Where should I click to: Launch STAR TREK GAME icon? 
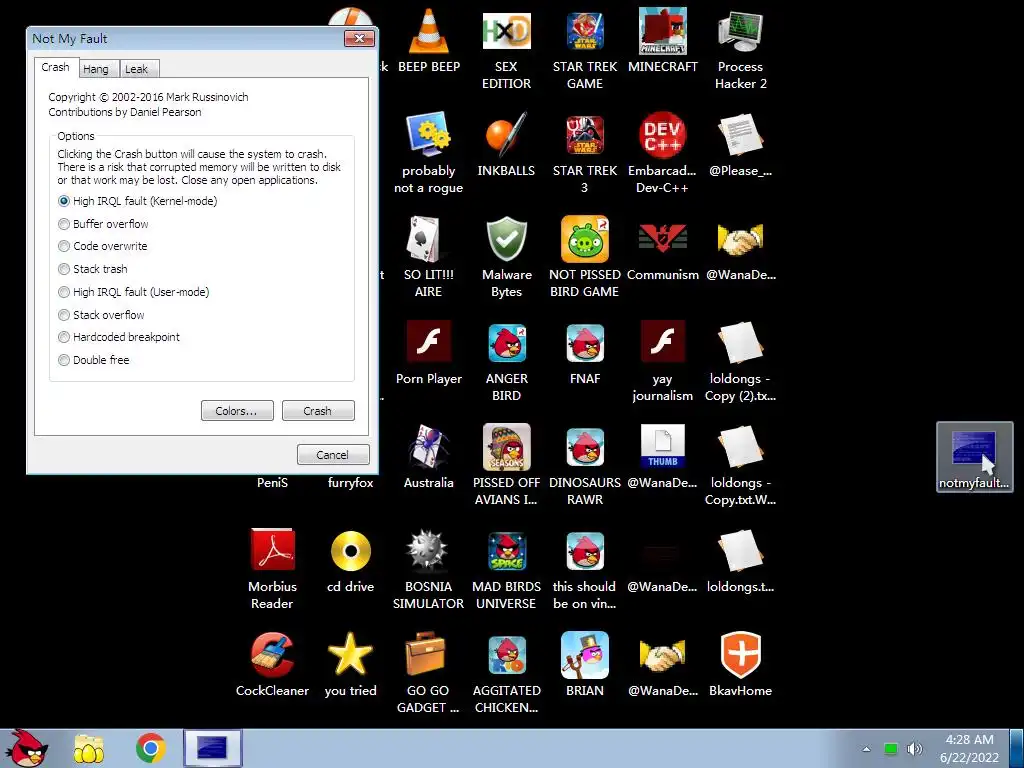584,49
